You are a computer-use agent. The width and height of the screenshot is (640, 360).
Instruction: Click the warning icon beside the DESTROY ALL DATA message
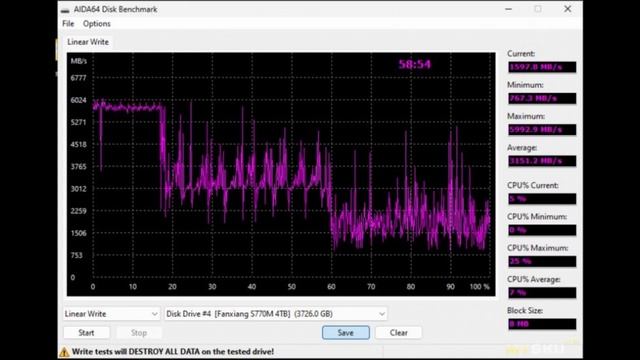(x=64, y=352)
